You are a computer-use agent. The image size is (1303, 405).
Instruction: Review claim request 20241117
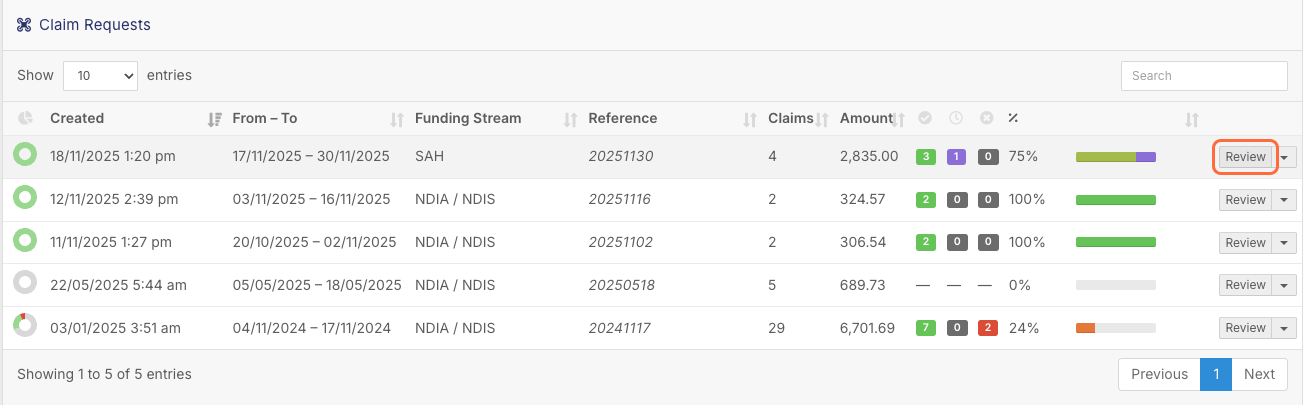(1246, 327)
